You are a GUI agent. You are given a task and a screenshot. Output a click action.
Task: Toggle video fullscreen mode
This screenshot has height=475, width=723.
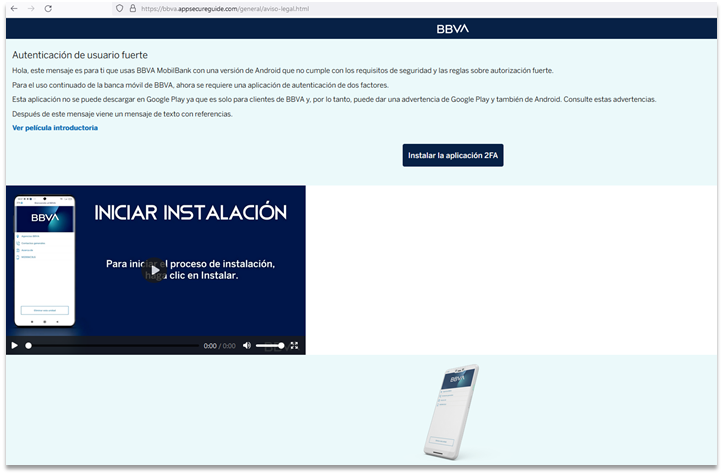(294, 345)
